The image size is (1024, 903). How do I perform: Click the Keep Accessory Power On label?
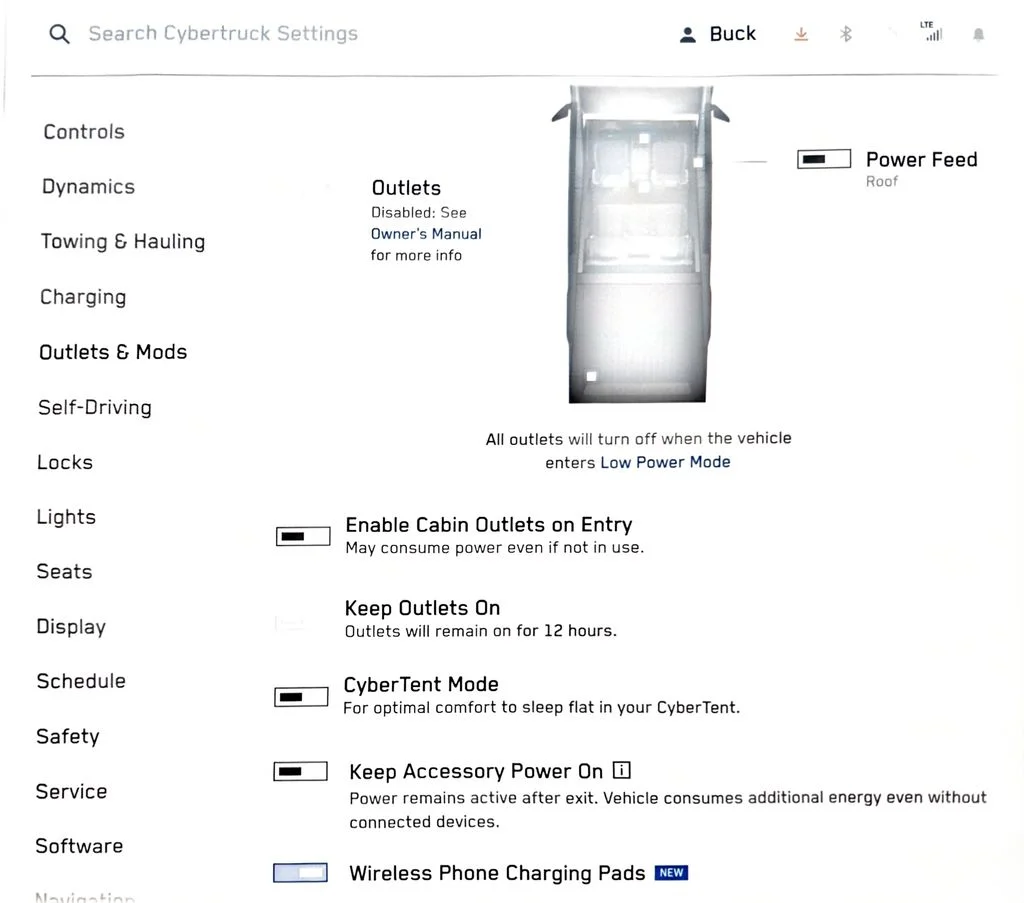[x=476, y=771]
